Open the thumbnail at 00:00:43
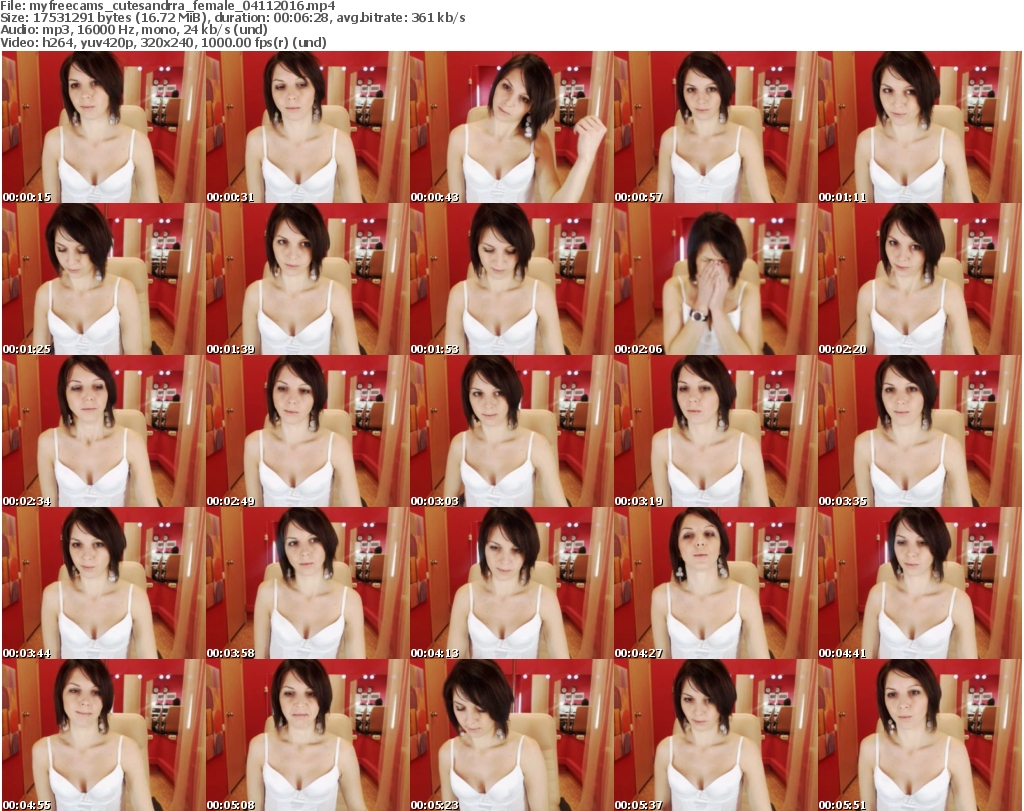Screen dimensions: 1024x811 tap(511, 127)
